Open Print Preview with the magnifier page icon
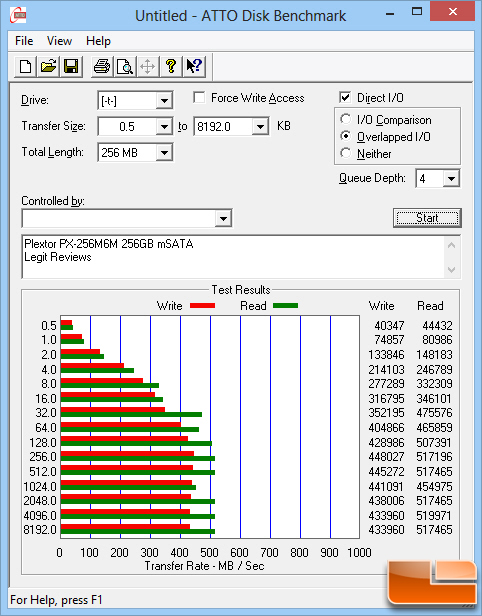 click(125, 66)
